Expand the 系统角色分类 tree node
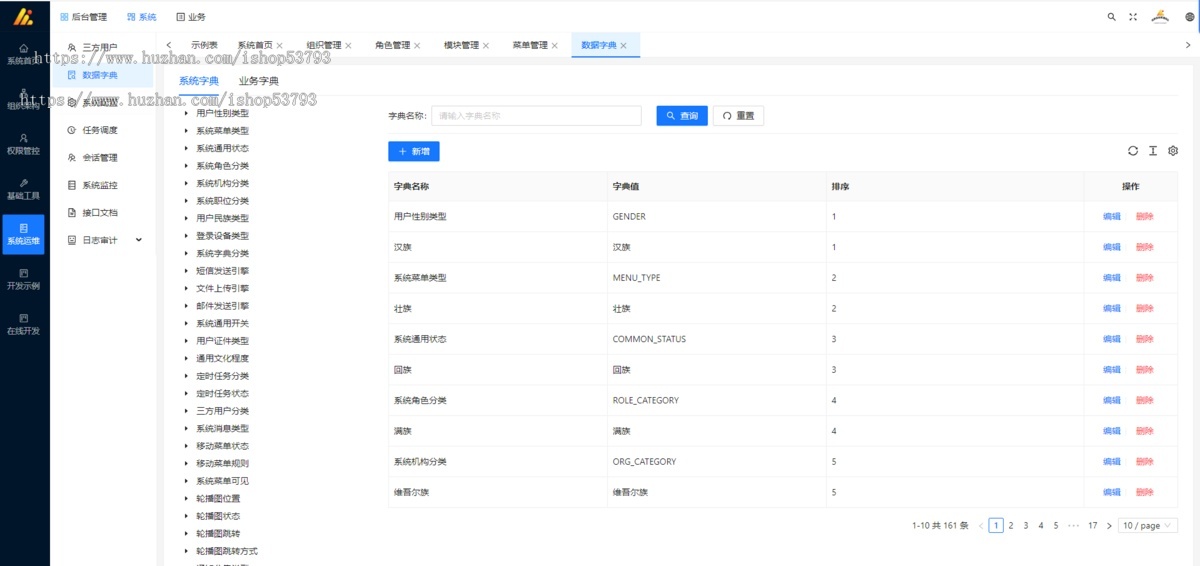The height and width of the screenshot is (566, 1200). [186, 166]
